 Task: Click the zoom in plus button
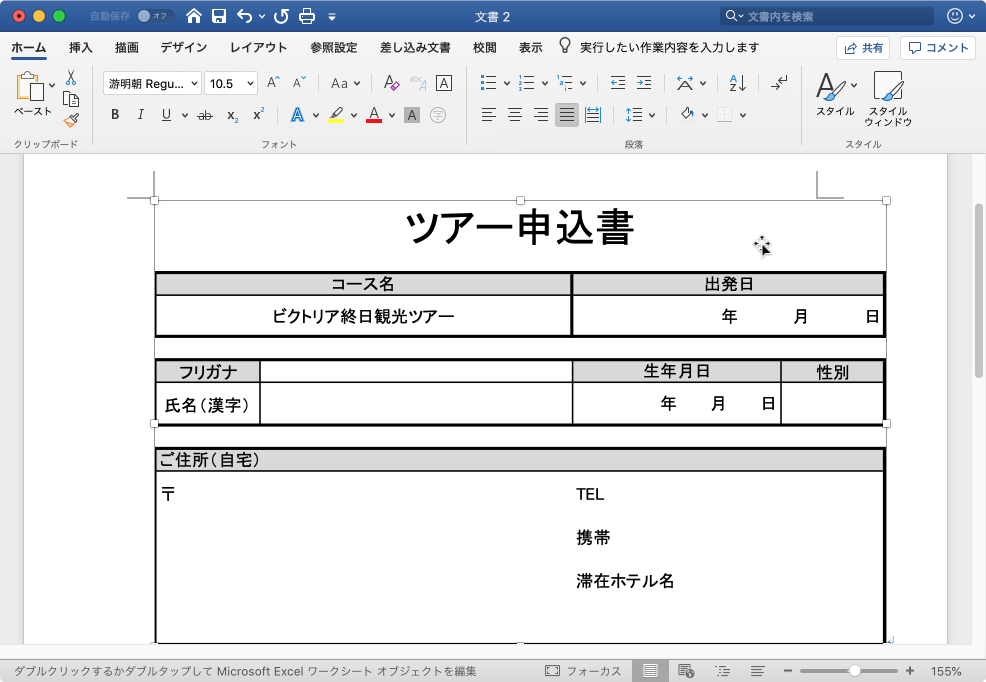[910, 671]
